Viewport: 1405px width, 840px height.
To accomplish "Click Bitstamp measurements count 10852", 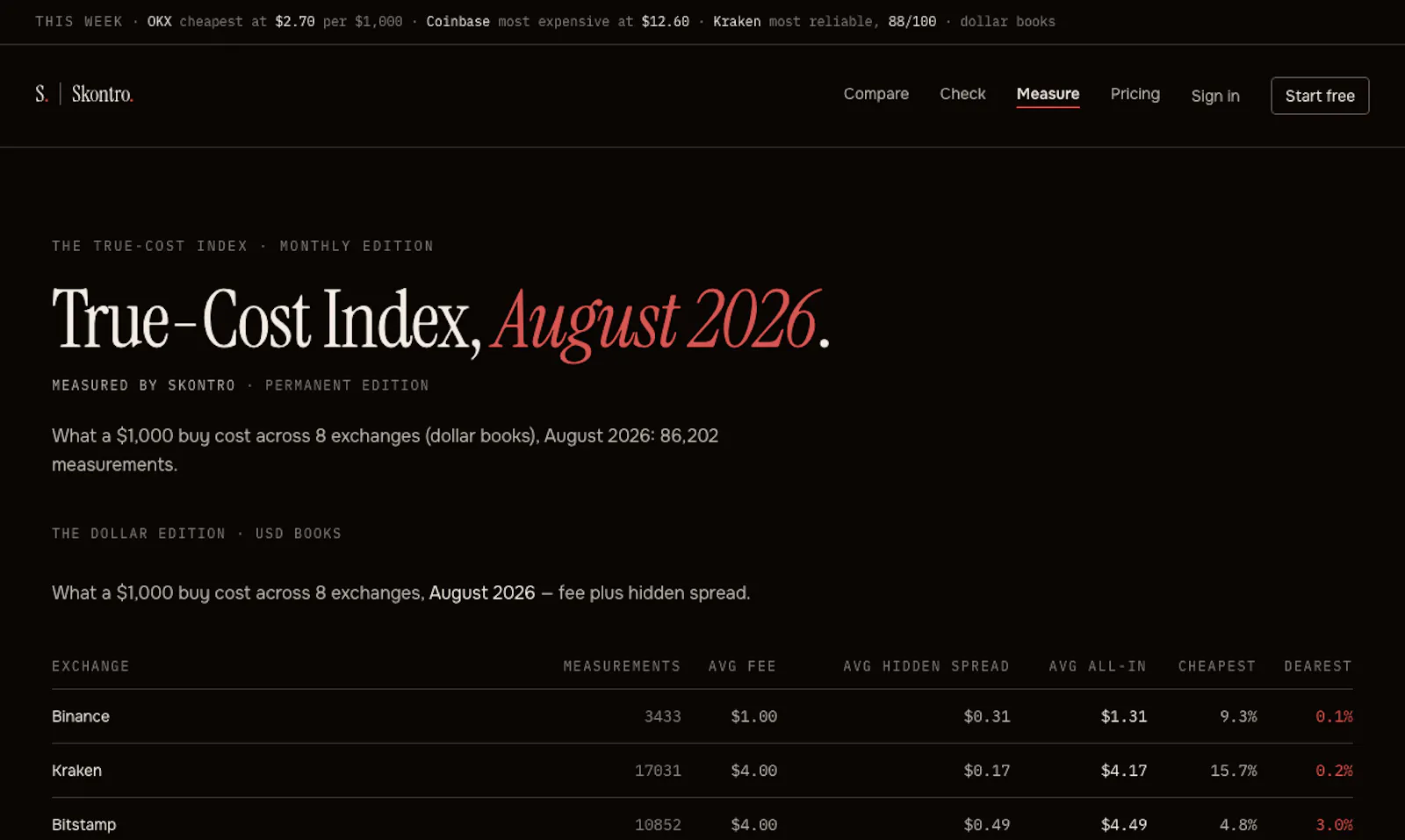I will pyautogui.click(x=659, y=825).
